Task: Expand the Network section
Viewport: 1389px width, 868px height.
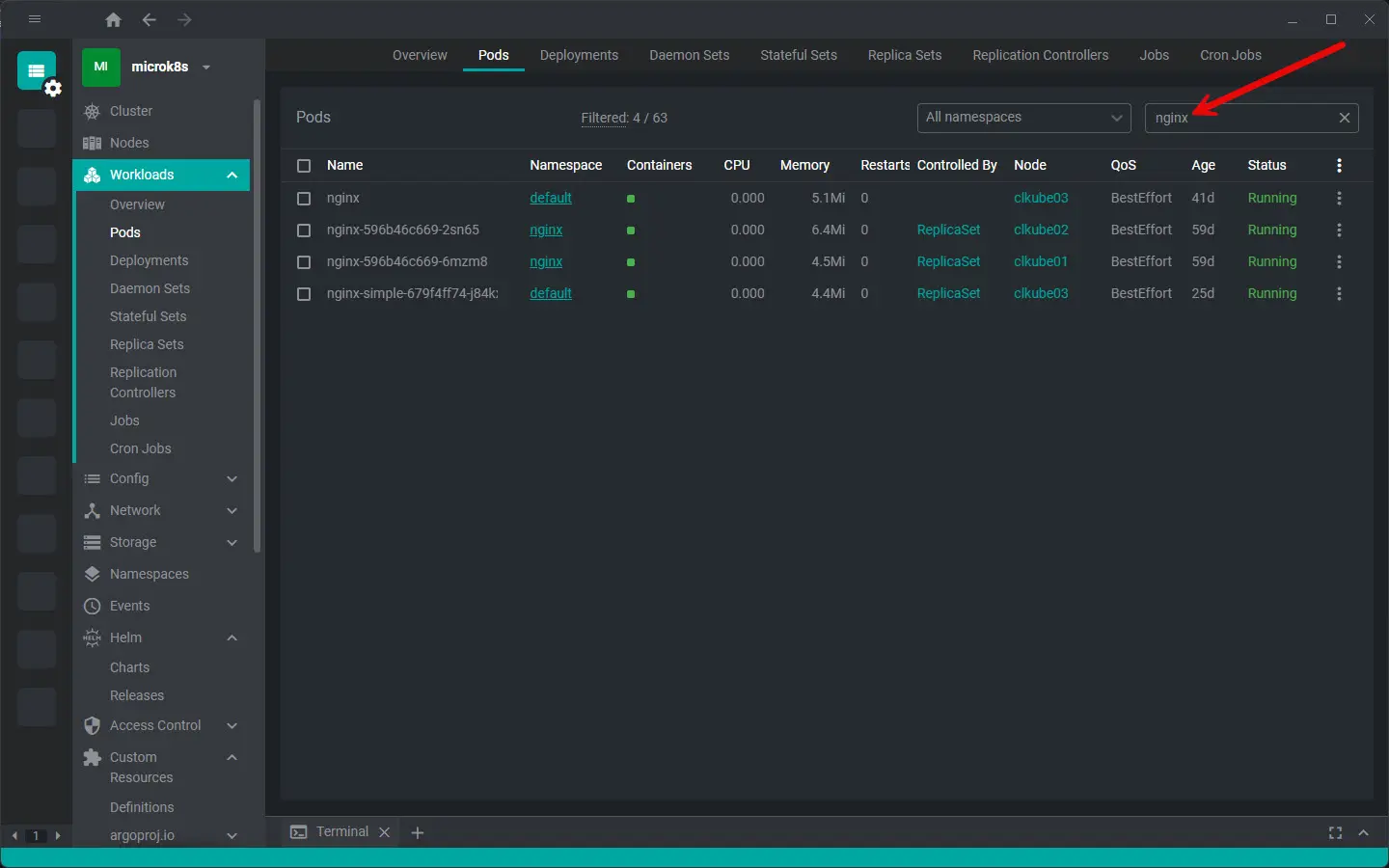Action: [x=232, y=510]
